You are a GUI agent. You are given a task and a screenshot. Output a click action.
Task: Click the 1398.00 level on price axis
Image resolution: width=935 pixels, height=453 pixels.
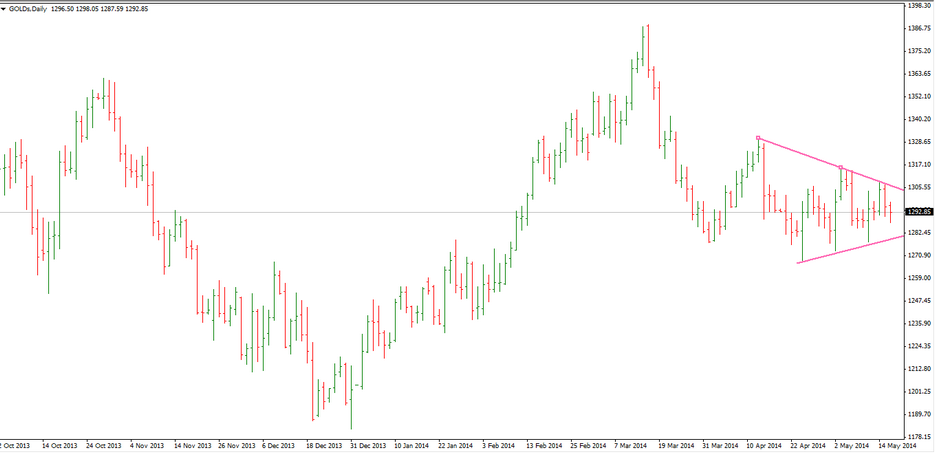coord(919,5)
